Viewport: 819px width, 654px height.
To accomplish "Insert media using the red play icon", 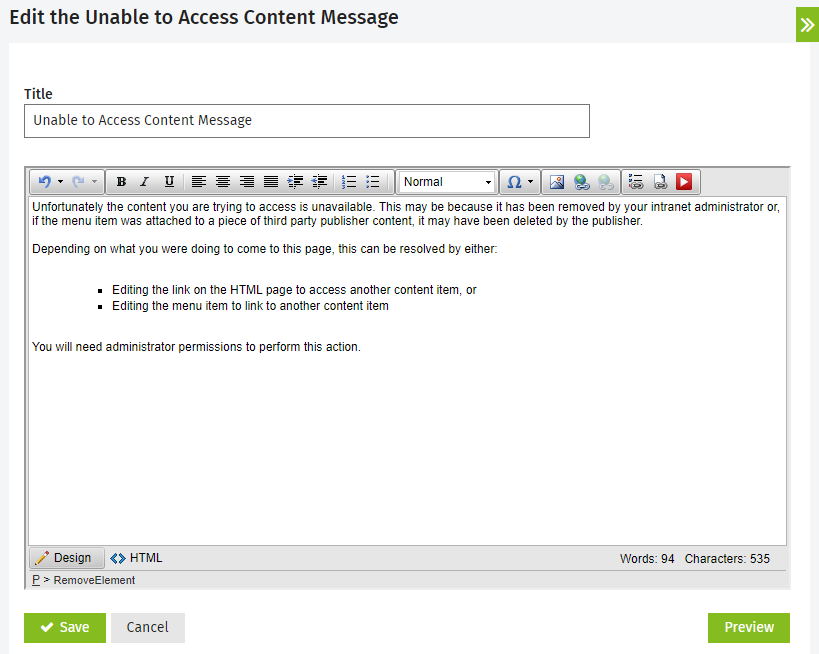I will click(684, 182).
